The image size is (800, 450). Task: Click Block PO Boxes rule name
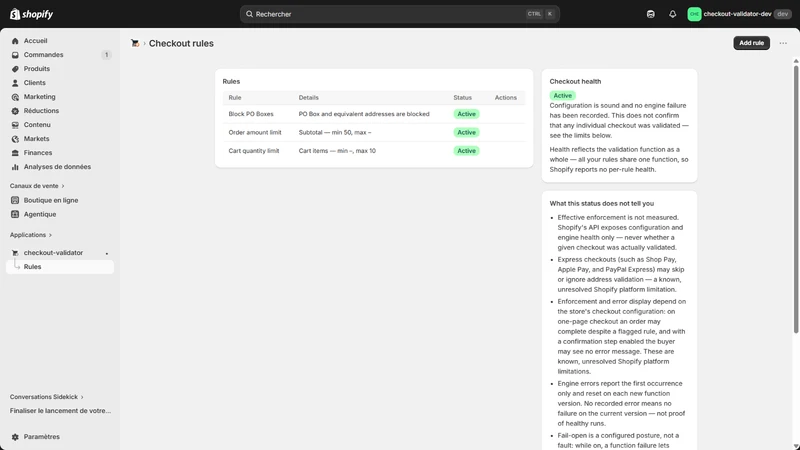[251, 114]
